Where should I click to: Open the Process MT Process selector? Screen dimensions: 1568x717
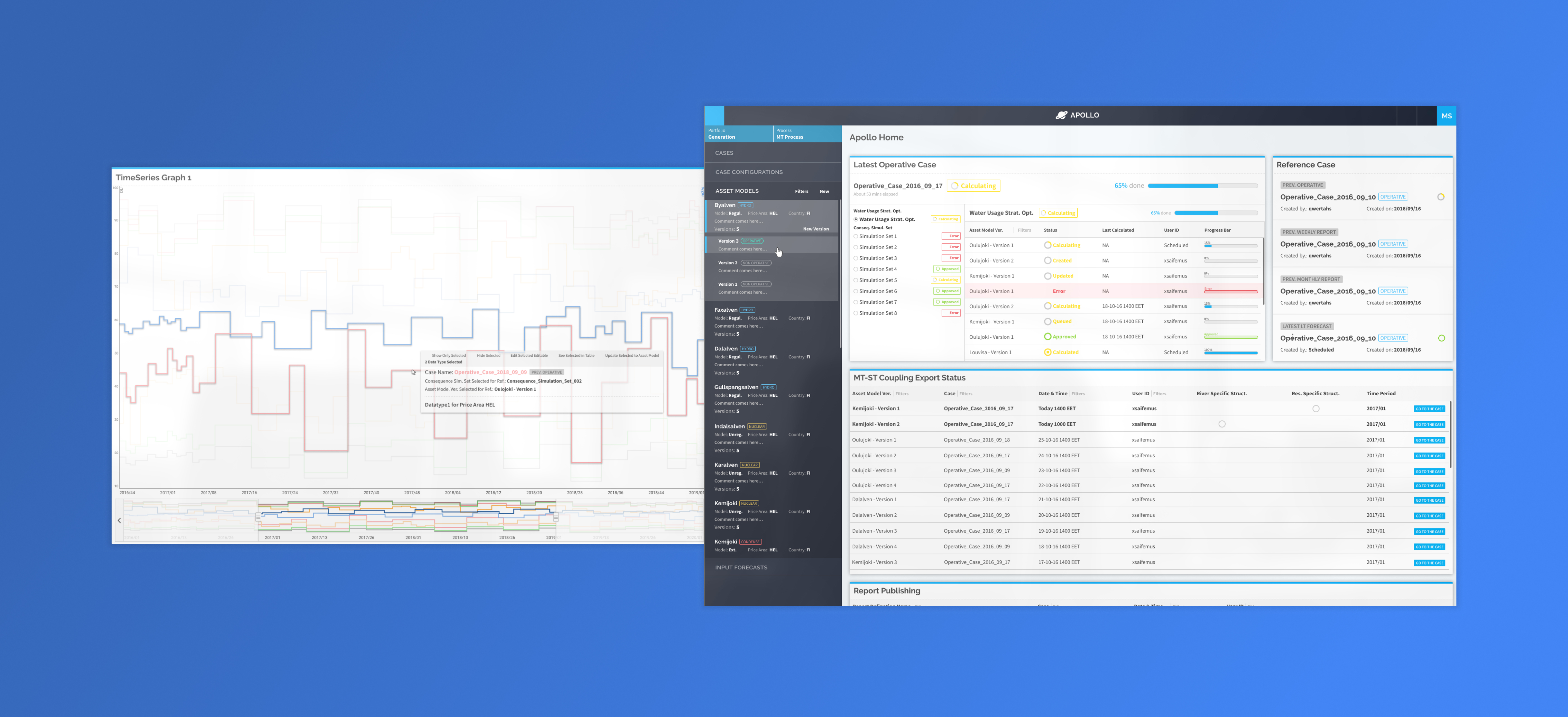tap(807, 134)
